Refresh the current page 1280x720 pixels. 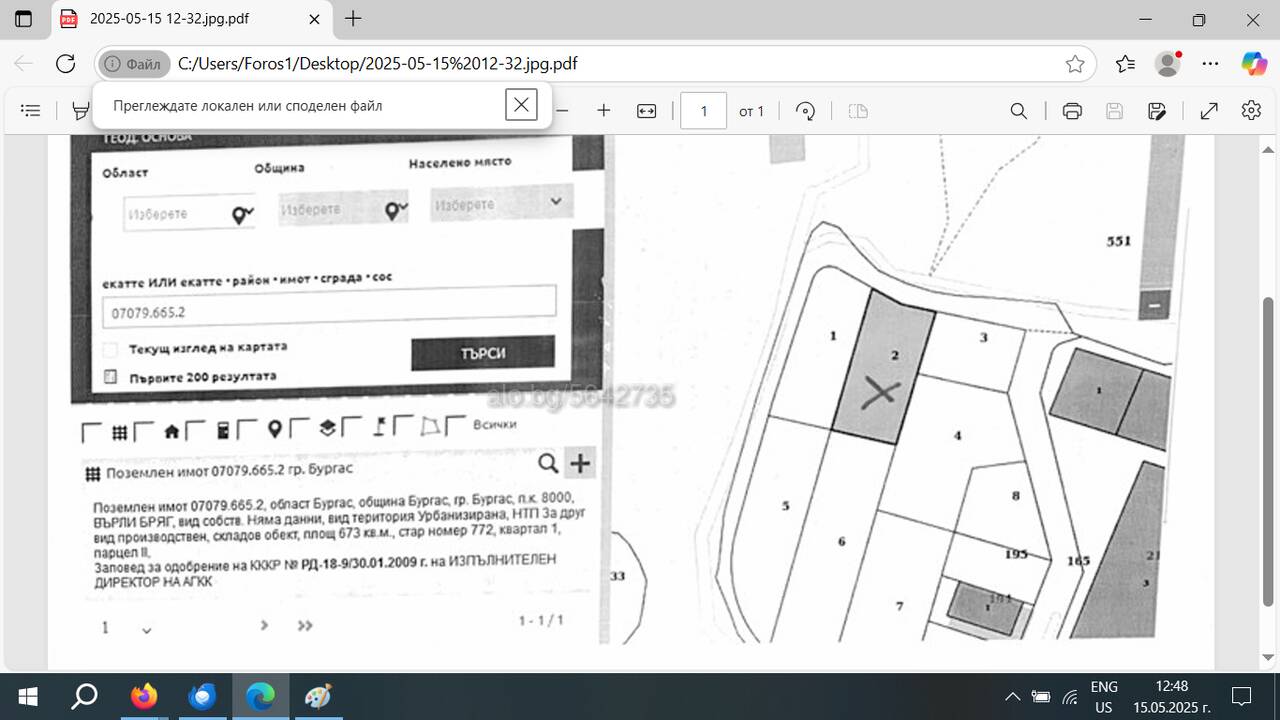(66, 64)
